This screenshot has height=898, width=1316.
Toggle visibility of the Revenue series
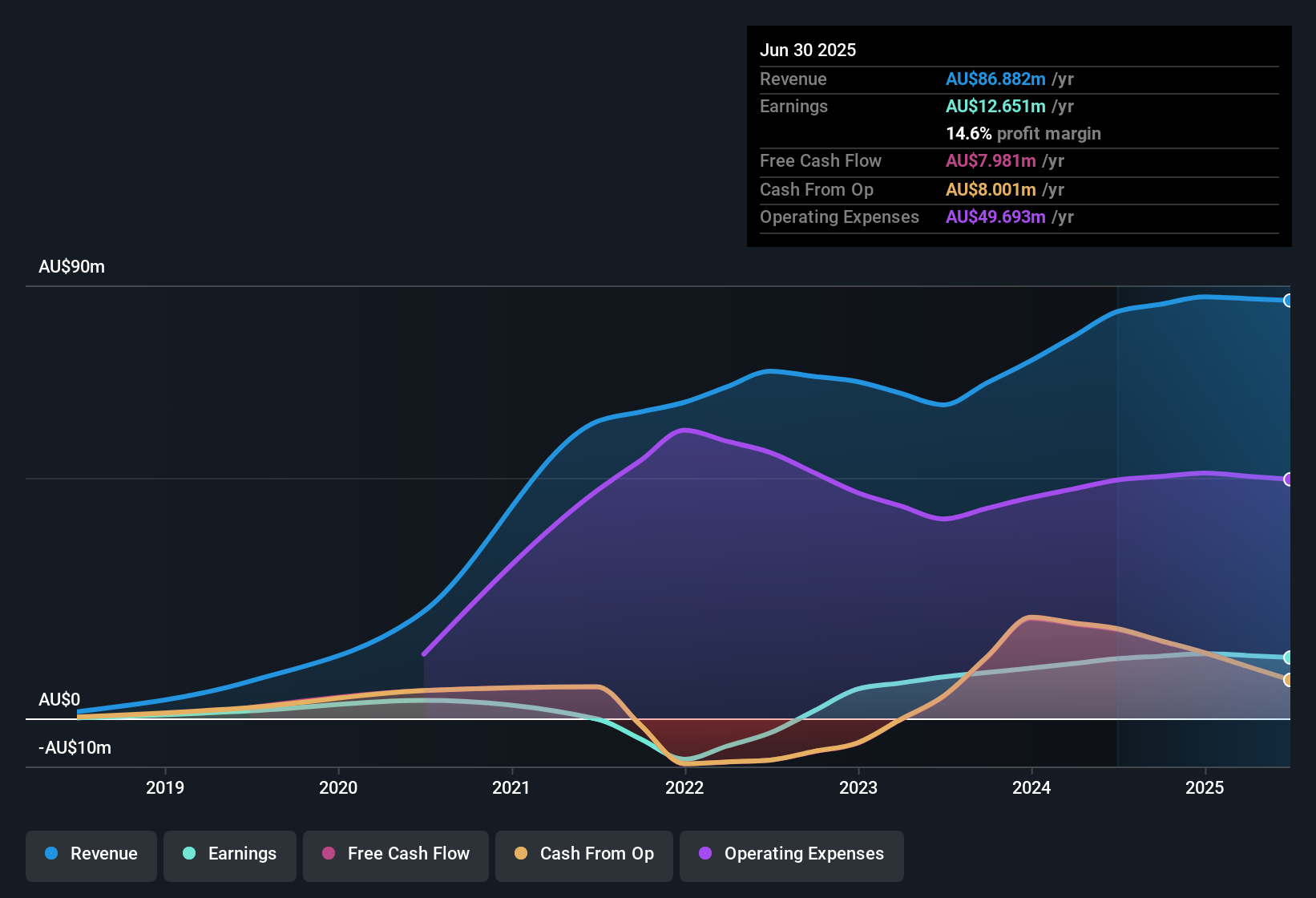91,855
